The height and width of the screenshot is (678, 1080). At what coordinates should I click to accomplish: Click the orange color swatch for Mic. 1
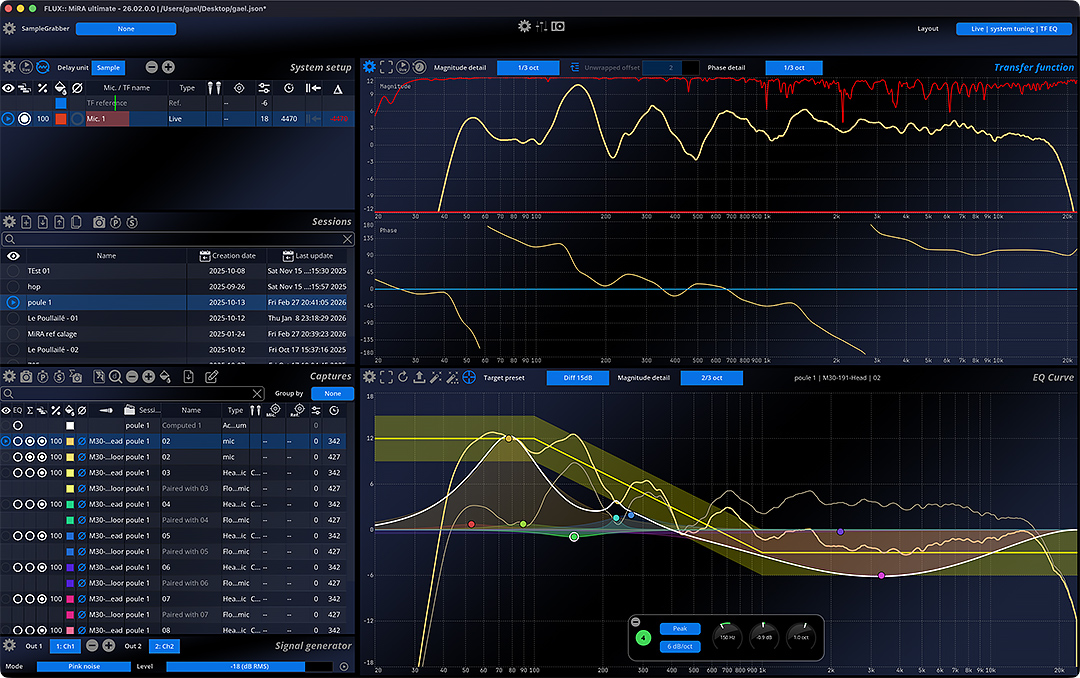60,119
